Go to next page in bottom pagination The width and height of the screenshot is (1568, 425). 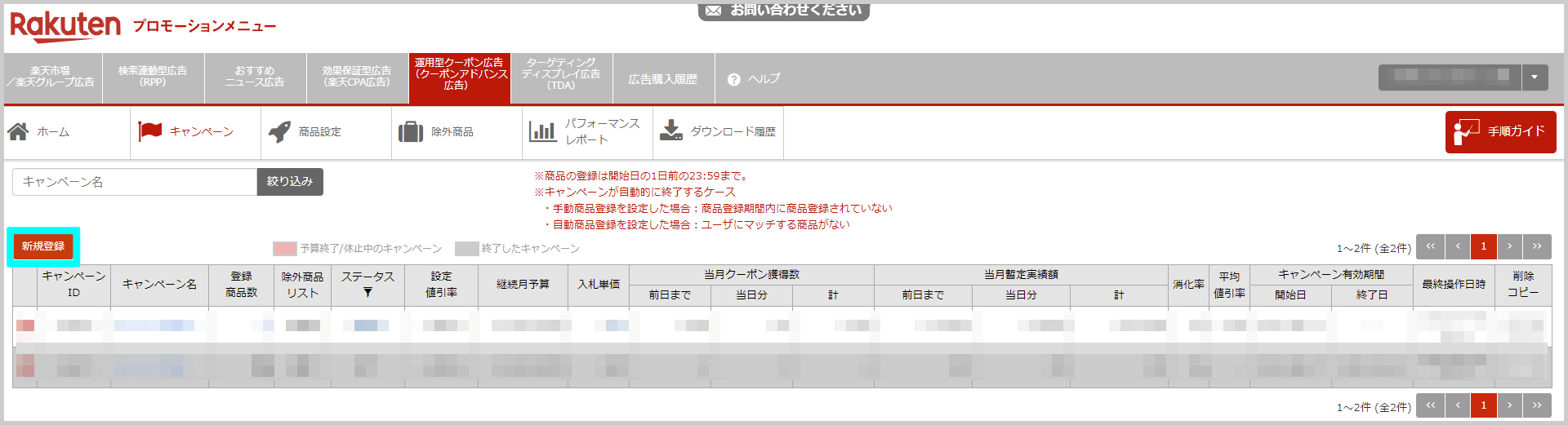(1510, 405)
